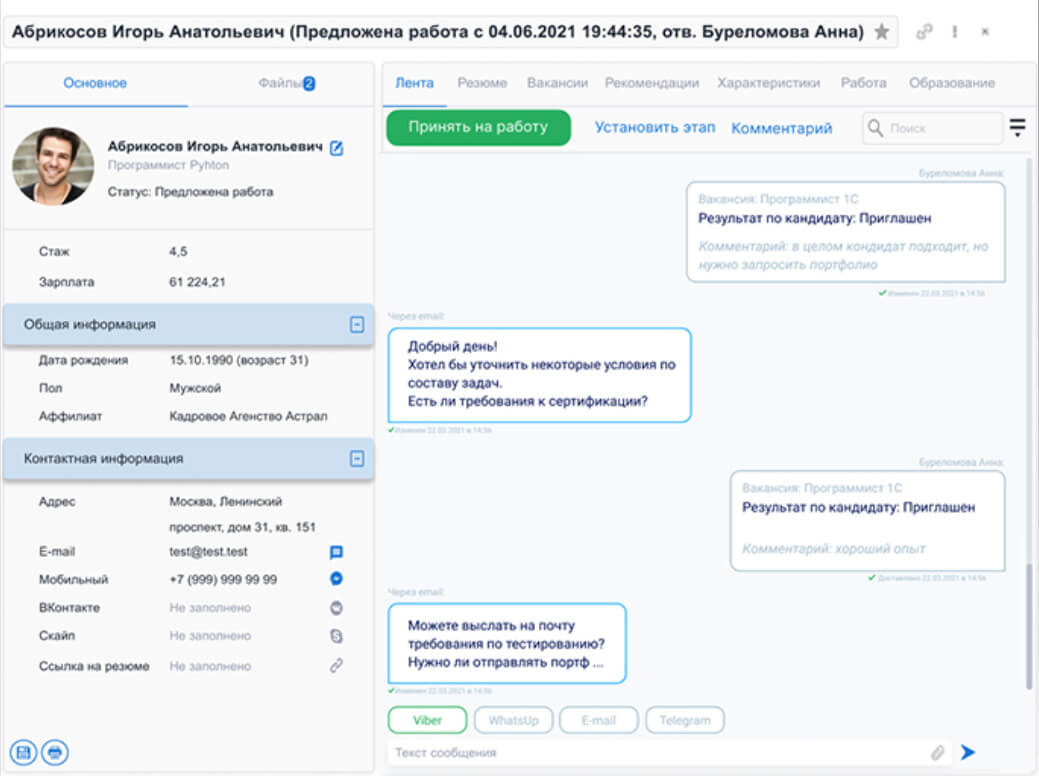Add a Комментарий
Image resolution: width=1039 pixels, height=776 pixels.
click(x=781, y=128)
